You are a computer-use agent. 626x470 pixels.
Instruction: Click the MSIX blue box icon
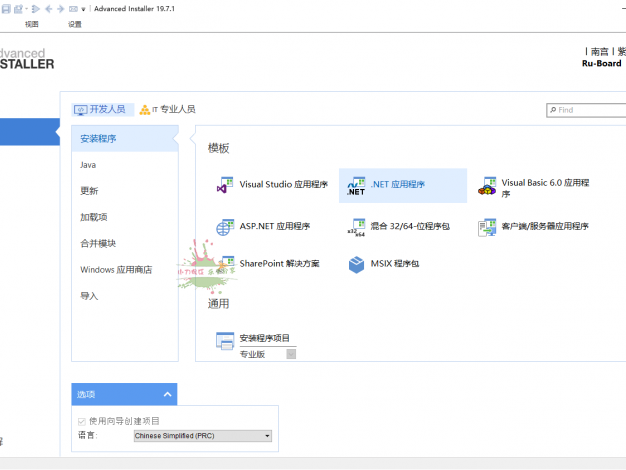356,264
